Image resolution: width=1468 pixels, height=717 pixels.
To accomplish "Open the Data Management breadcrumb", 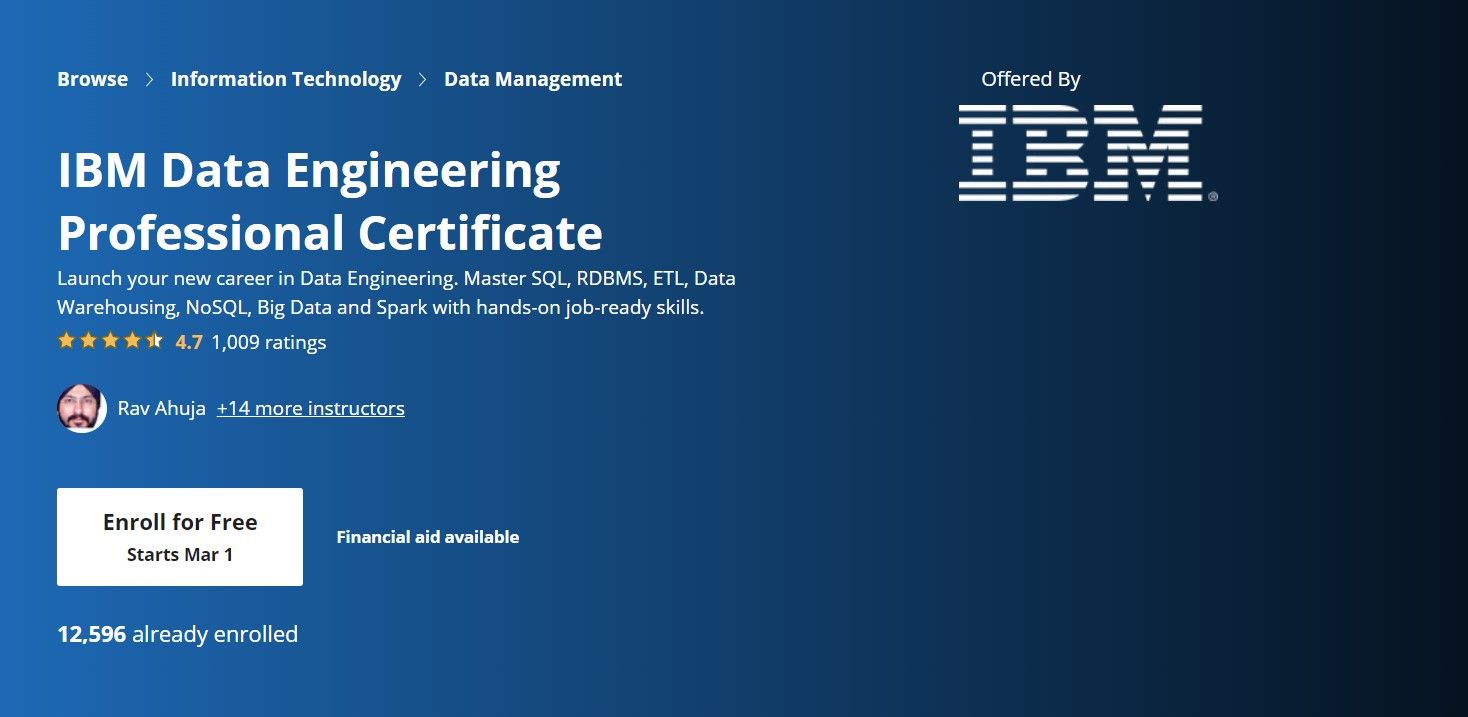I will [533, 79].
